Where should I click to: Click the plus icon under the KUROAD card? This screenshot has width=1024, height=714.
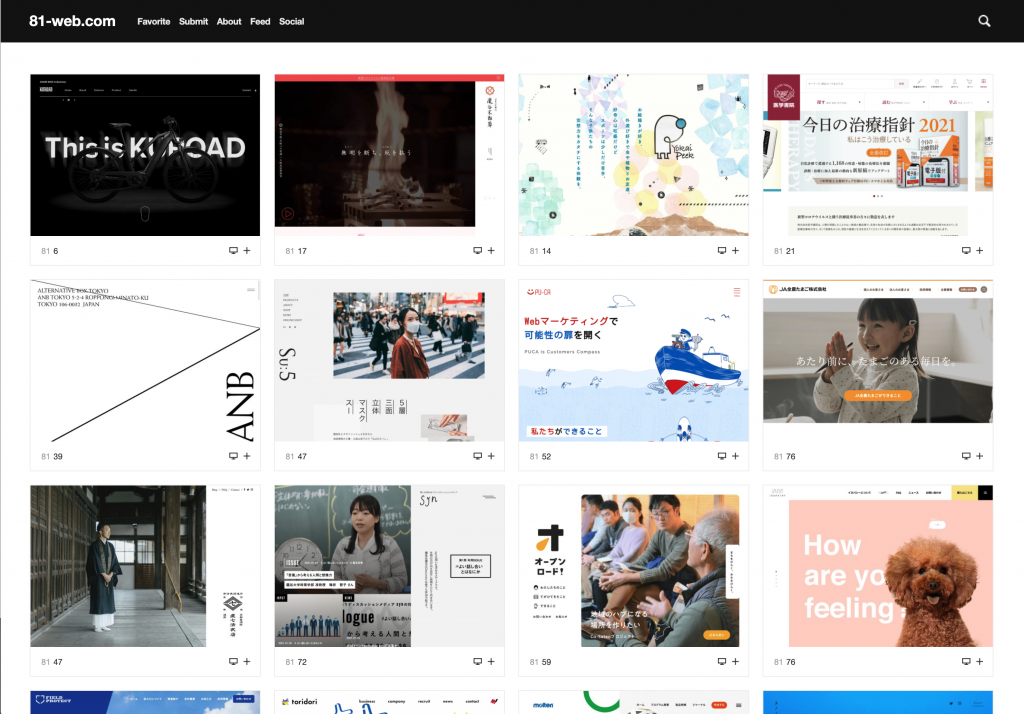pyautogui.click(x=247, y=251)
